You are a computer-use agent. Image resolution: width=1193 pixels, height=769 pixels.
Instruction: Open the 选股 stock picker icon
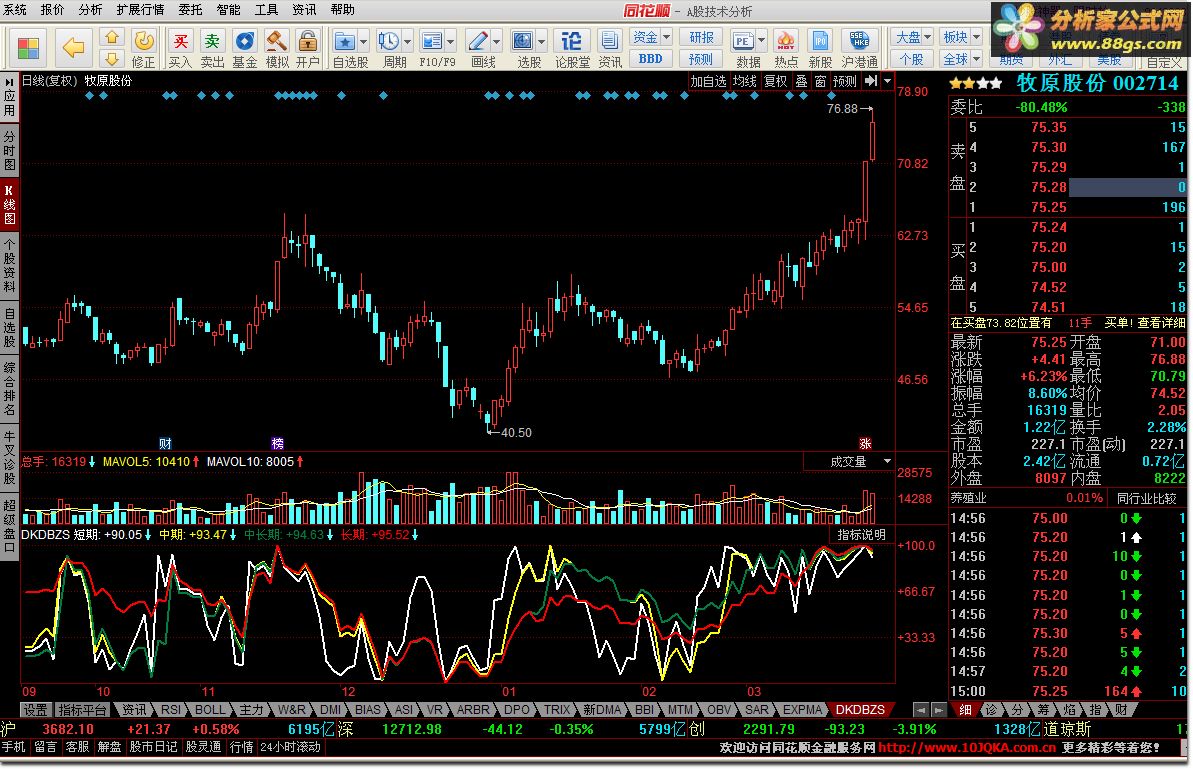[x=523, y=40]
